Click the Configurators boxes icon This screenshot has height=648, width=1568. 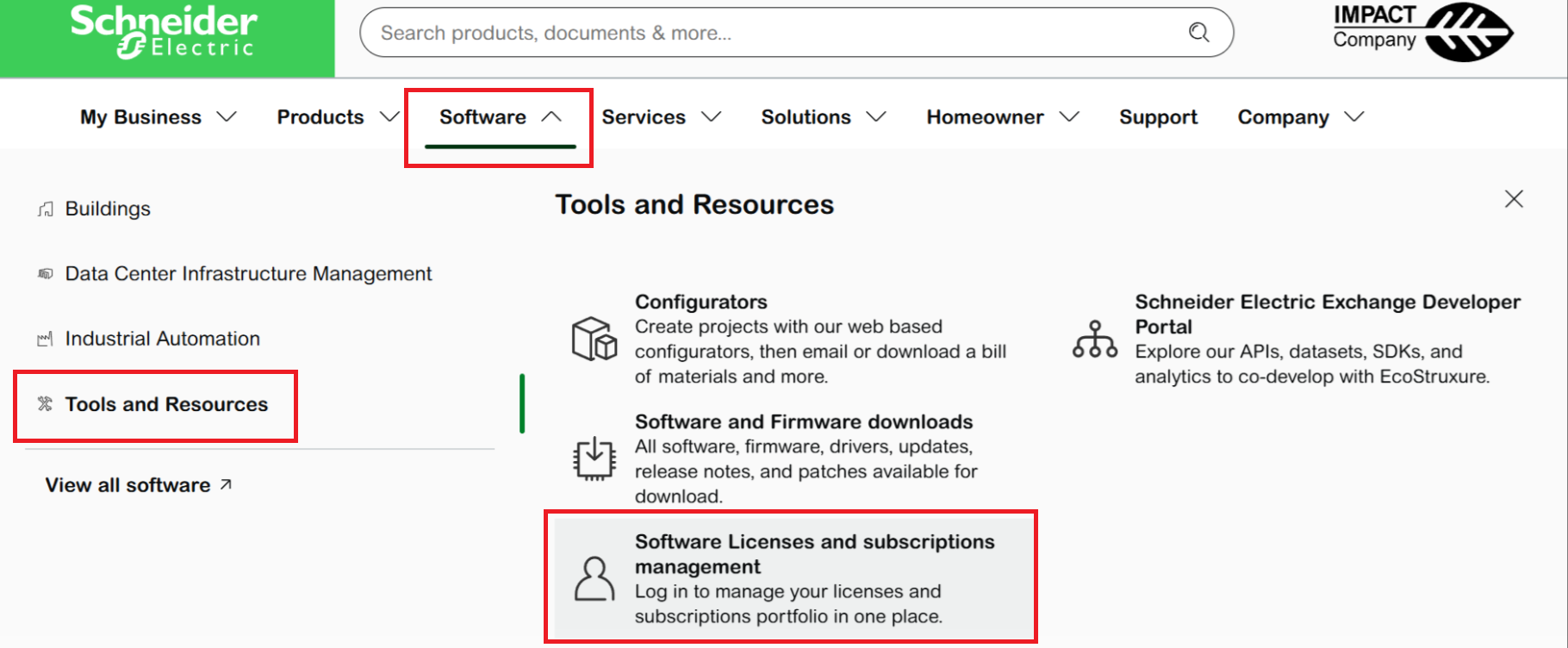click(x=594, y=339)
